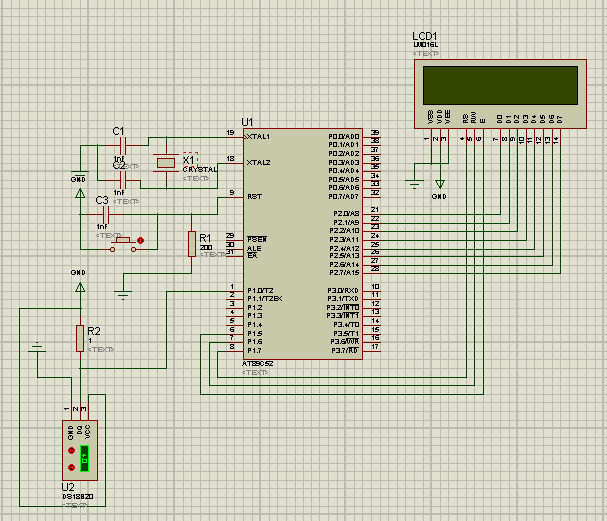The image size is (607, 521).
Task: Select the C1 capacitor symbol
Action: pos(123,146)
